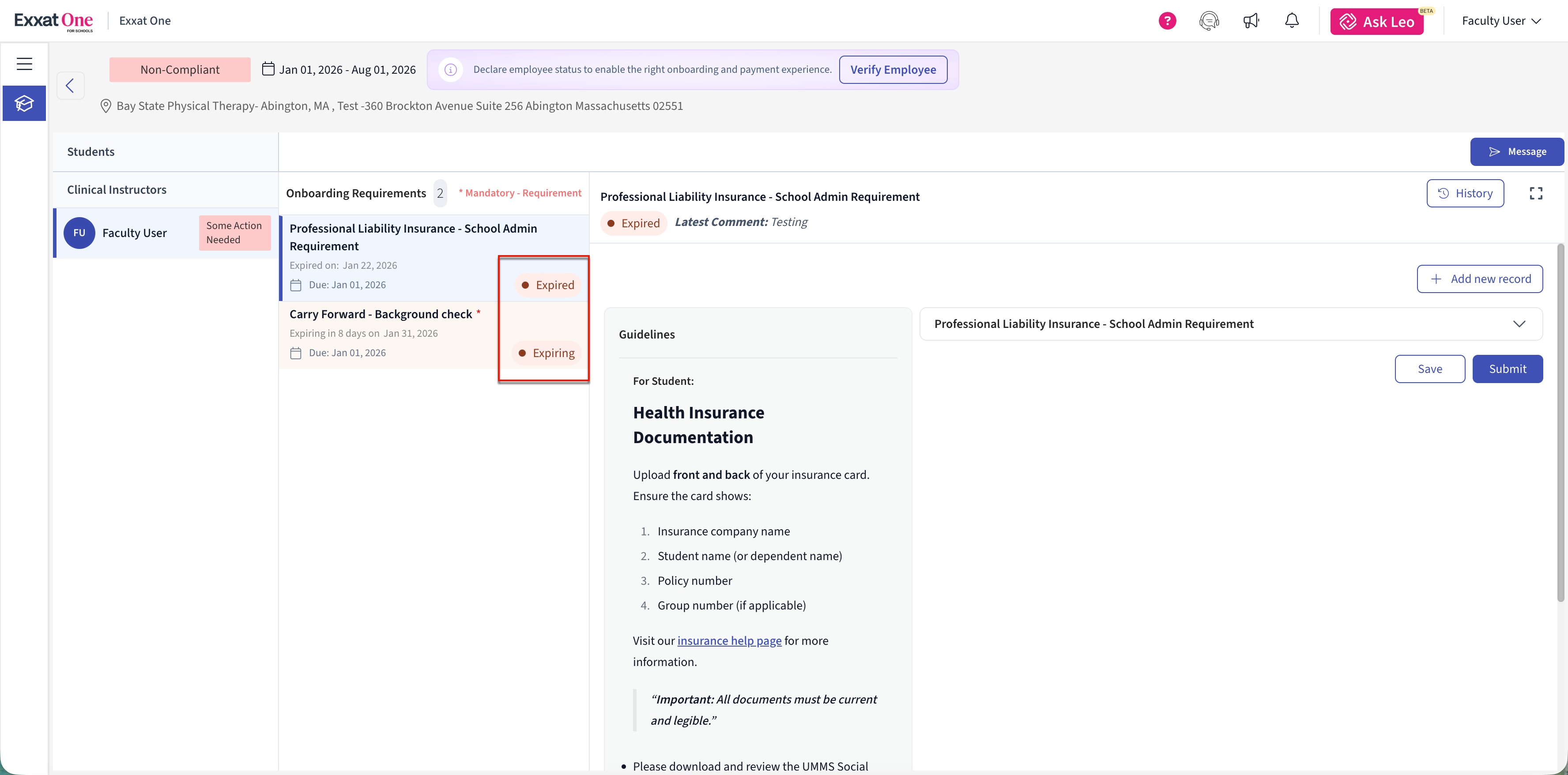
Task: Click the megaphone announcements icon
Action: [1251, 21]
